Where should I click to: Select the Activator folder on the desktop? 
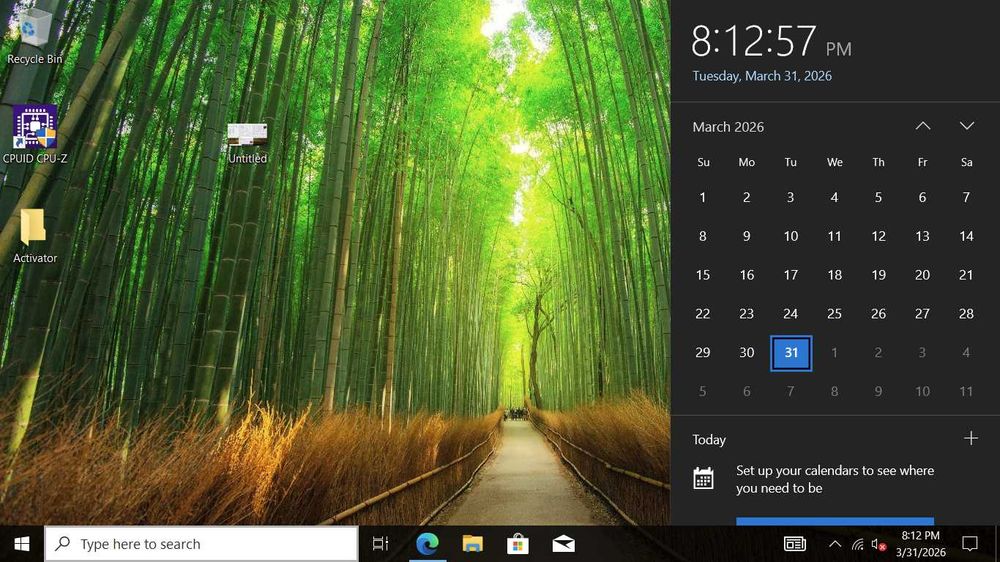click(x=34, y=236)
